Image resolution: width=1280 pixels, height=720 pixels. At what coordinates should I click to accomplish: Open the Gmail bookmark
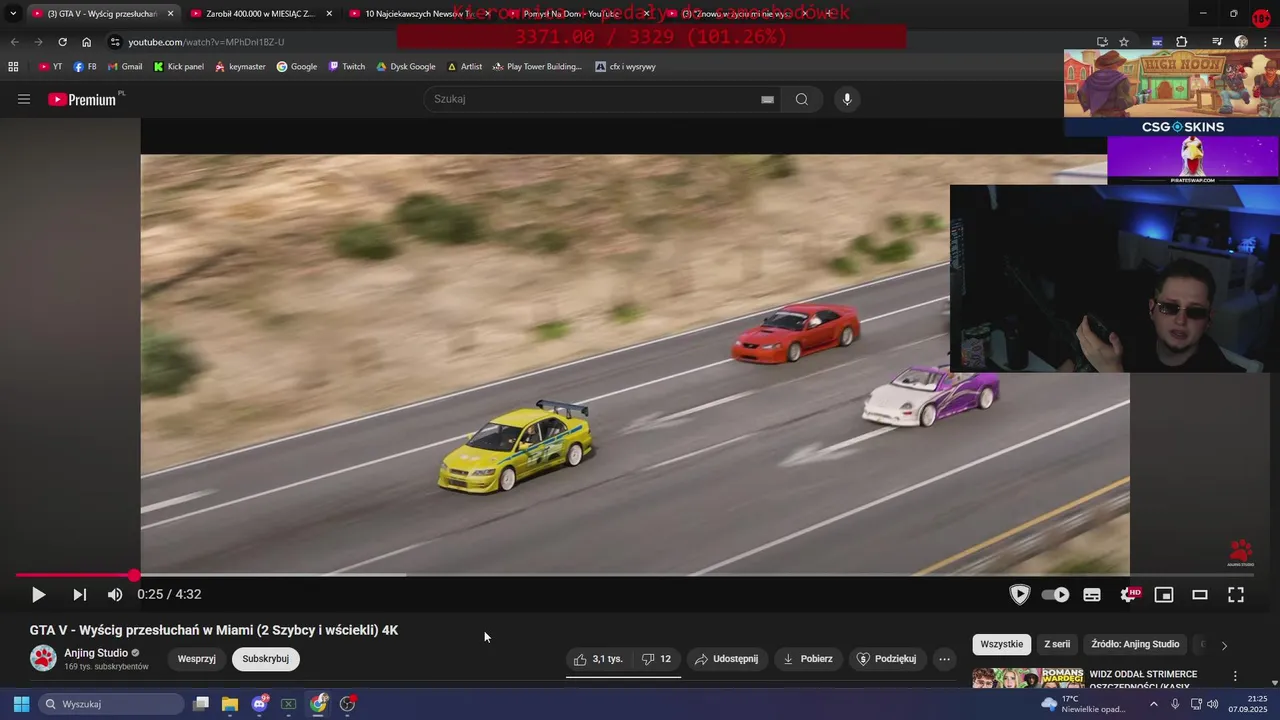125,67
